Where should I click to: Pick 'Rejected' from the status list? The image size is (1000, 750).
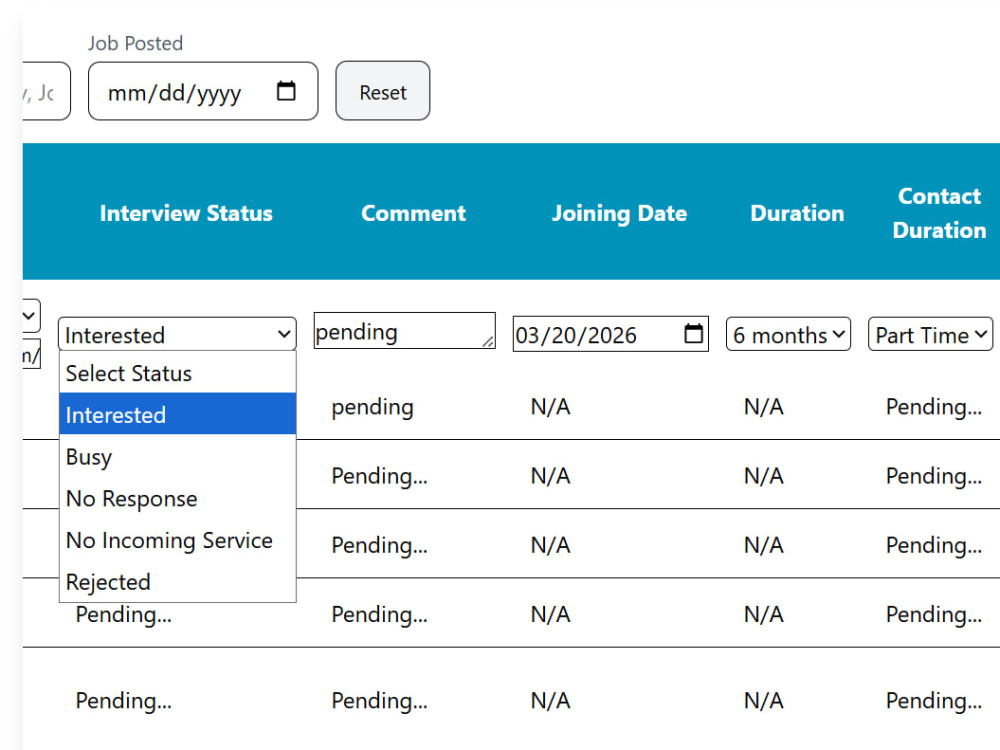(x=177, y=582)
